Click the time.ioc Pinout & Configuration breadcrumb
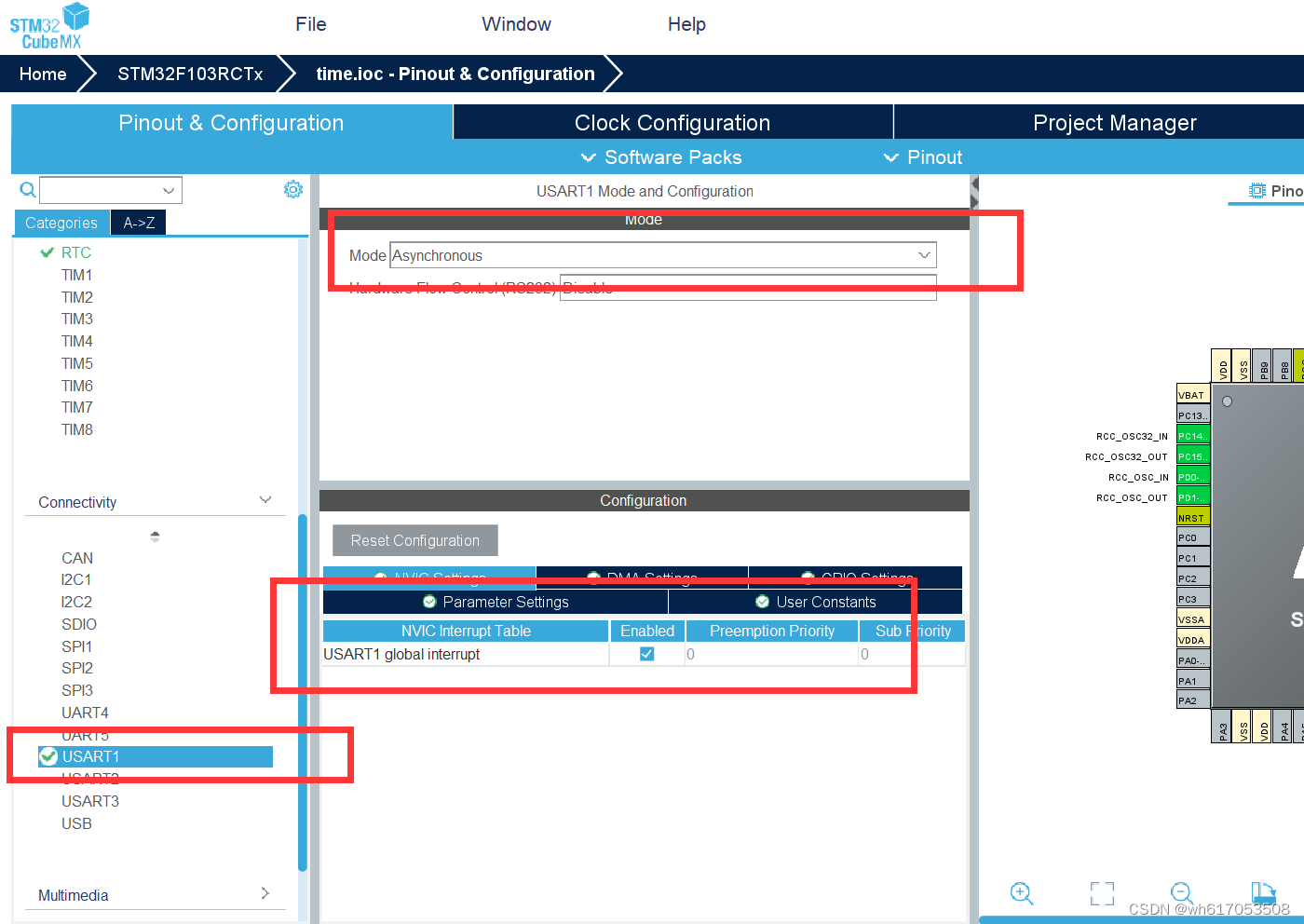Screen dimensions: 1304x924 point(455,74)
